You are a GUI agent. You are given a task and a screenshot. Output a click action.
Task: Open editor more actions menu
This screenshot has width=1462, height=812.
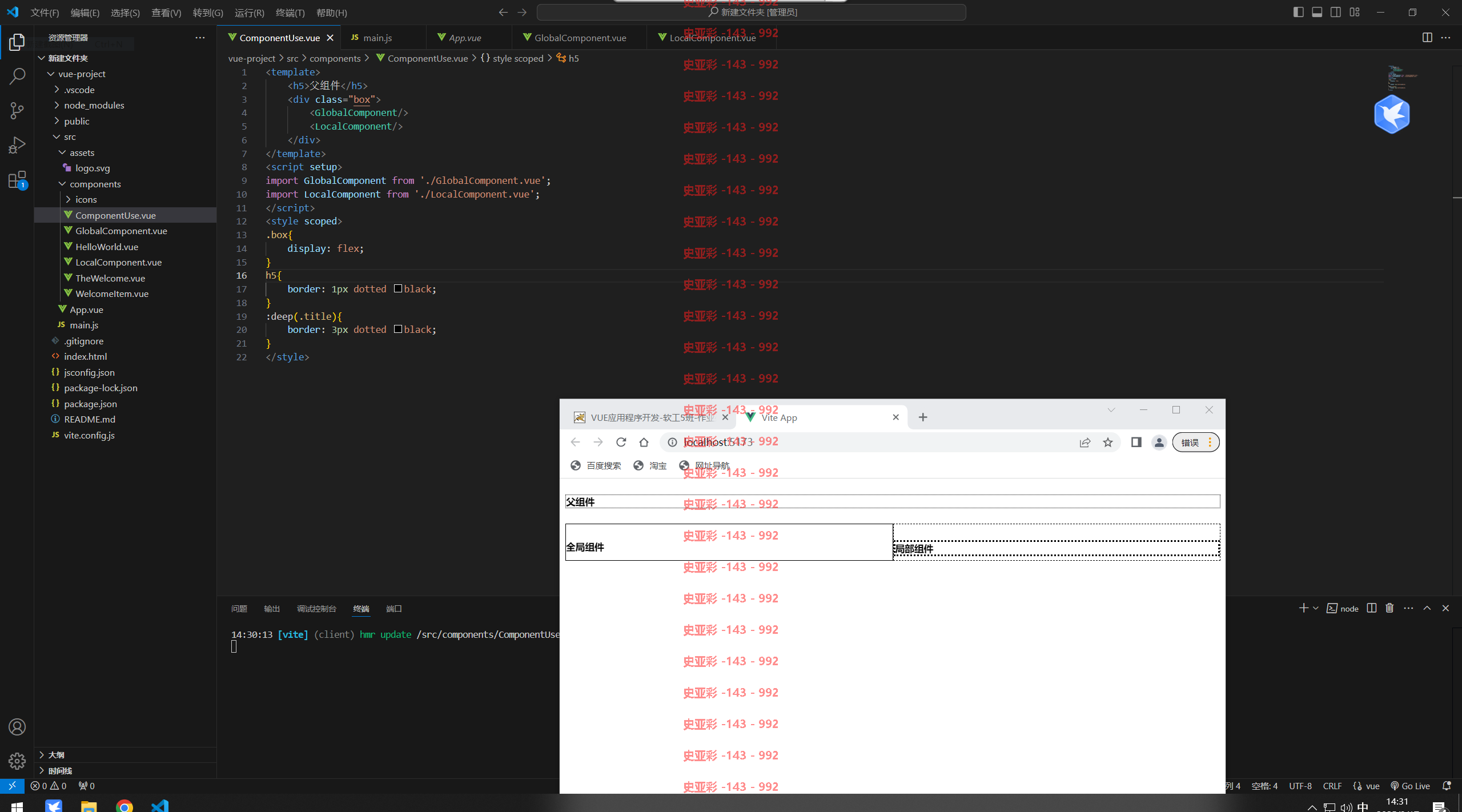[1445, 38]
